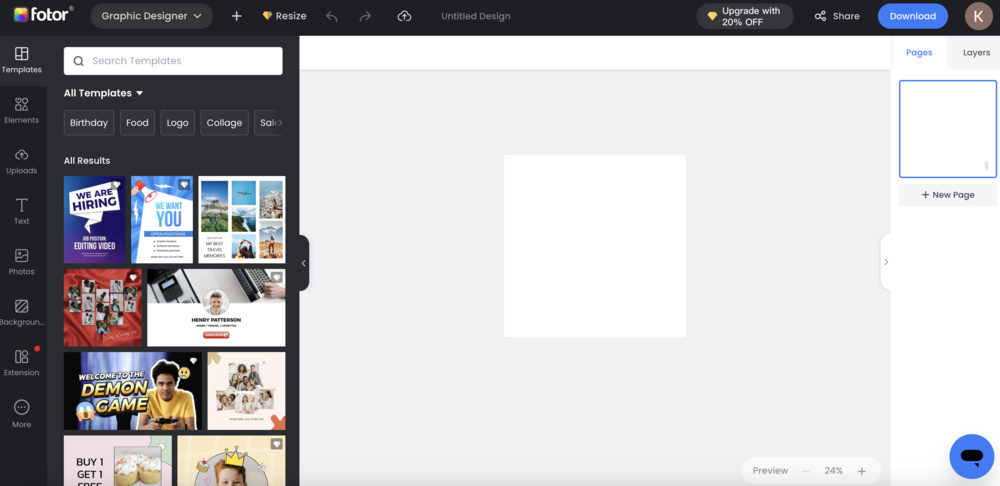Expand the Graphic Designer dropdown
1000x486 pixels.
(x=151, y=16)
